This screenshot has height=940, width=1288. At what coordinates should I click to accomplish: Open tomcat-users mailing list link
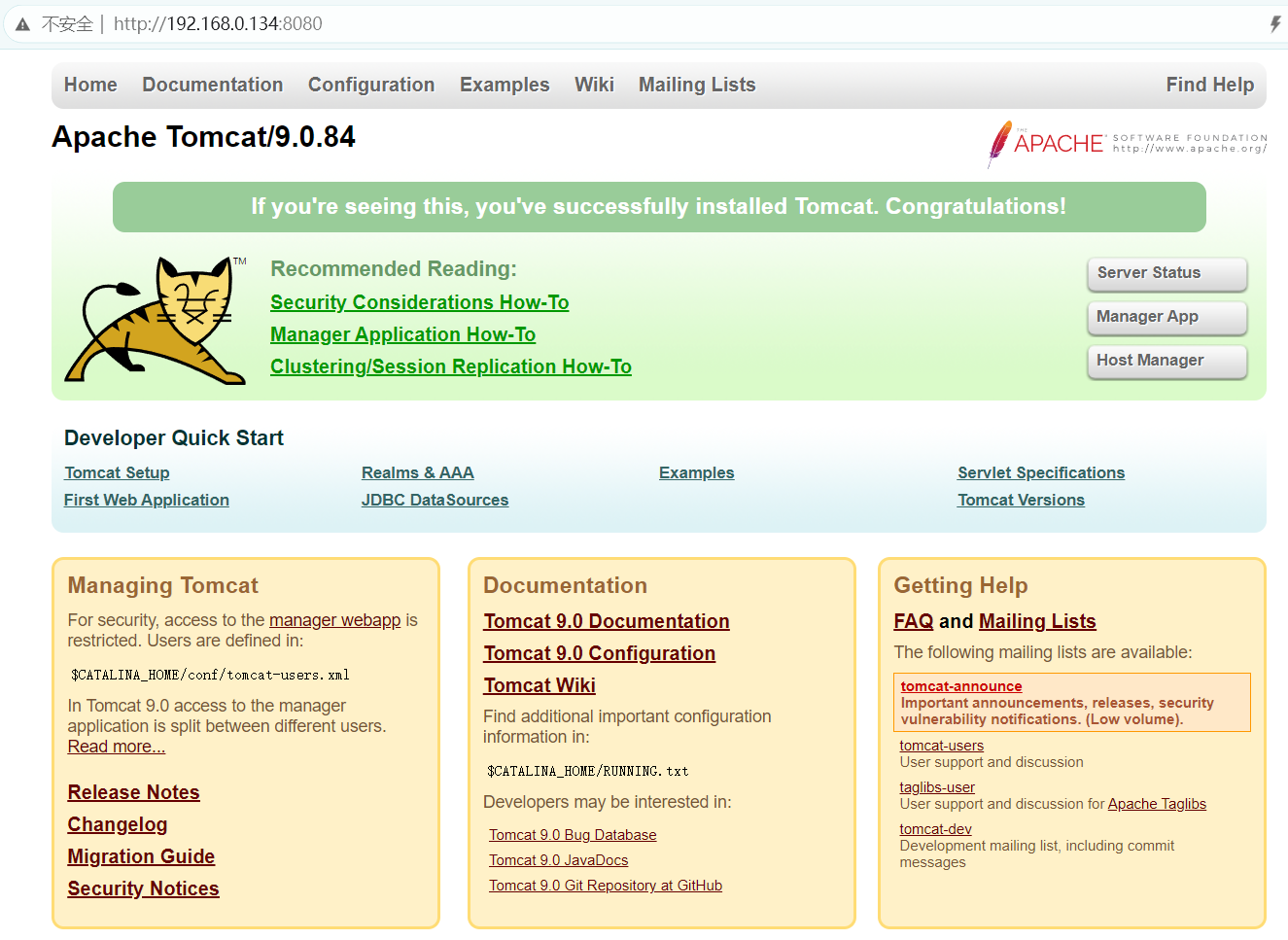coord(942,746)
